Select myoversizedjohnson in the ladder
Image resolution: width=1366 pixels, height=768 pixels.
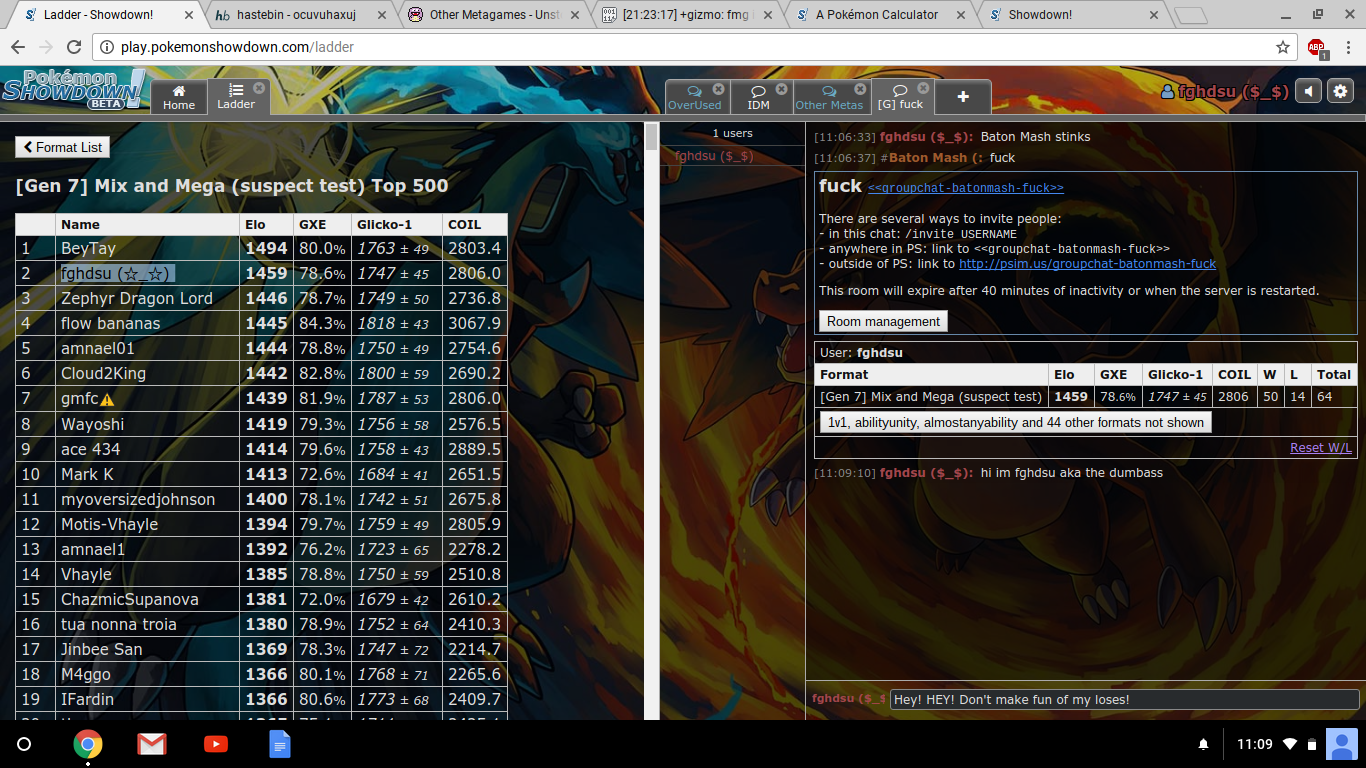coord(138,499)
